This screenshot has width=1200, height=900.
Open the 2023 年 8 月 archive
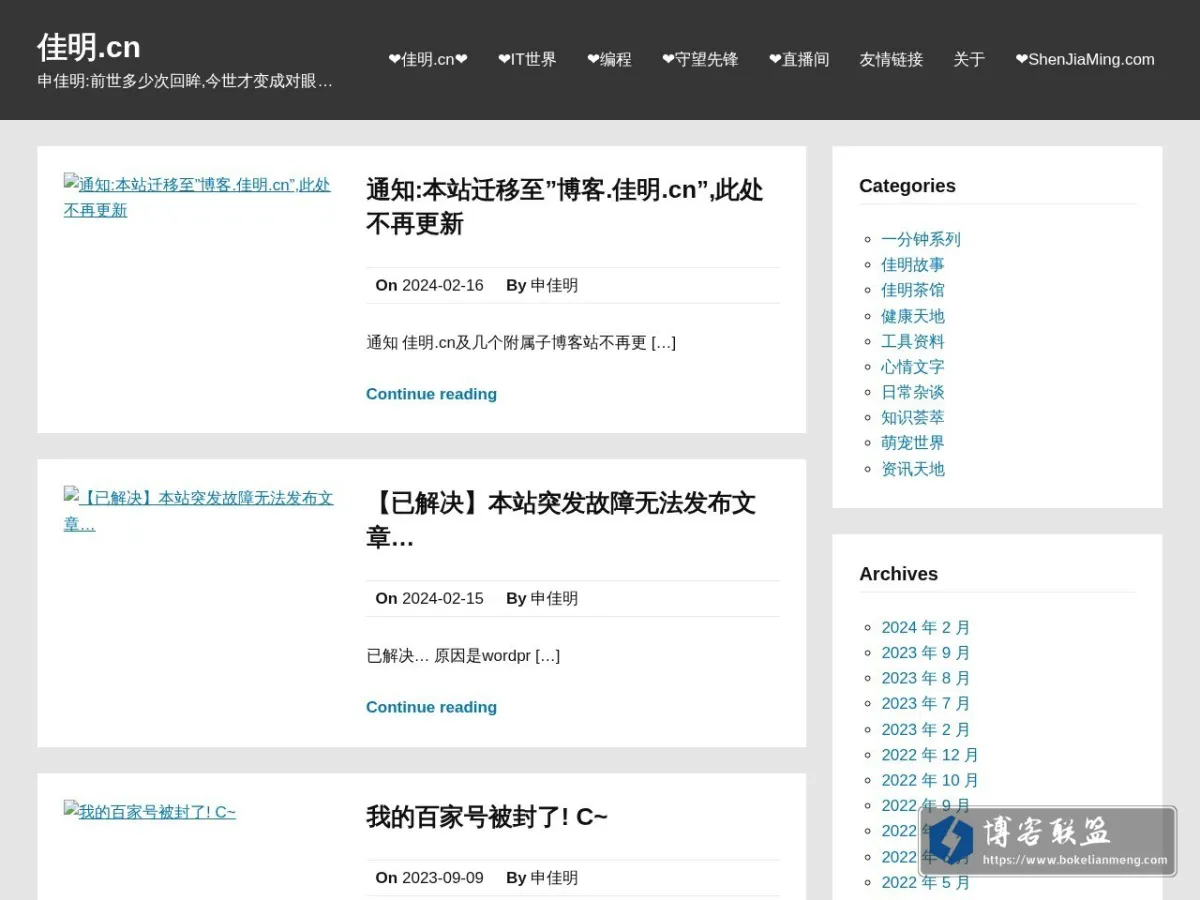pos(926,678)
